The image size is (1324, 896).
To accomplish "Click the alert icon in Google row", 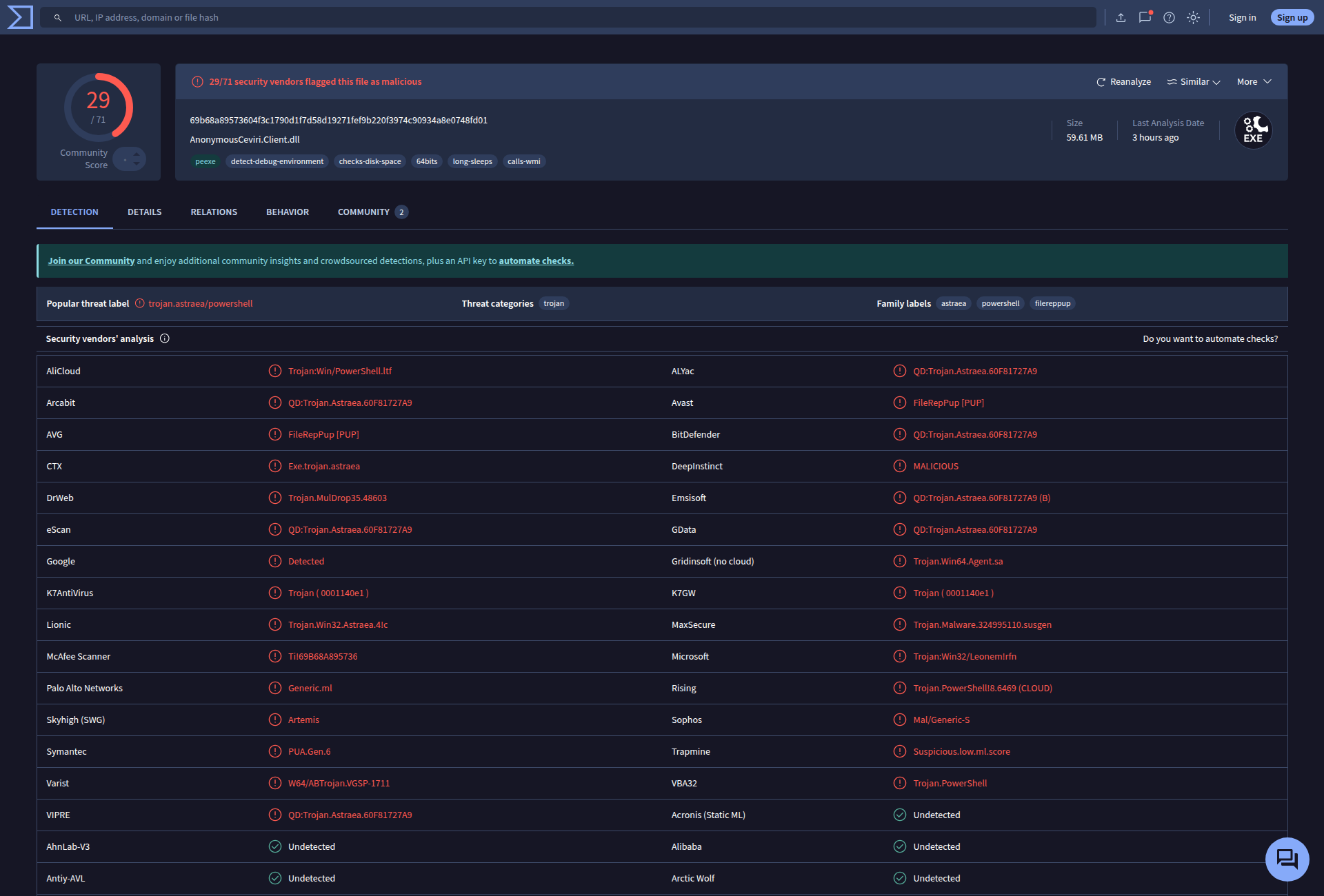I will click(x=275, y=561).
